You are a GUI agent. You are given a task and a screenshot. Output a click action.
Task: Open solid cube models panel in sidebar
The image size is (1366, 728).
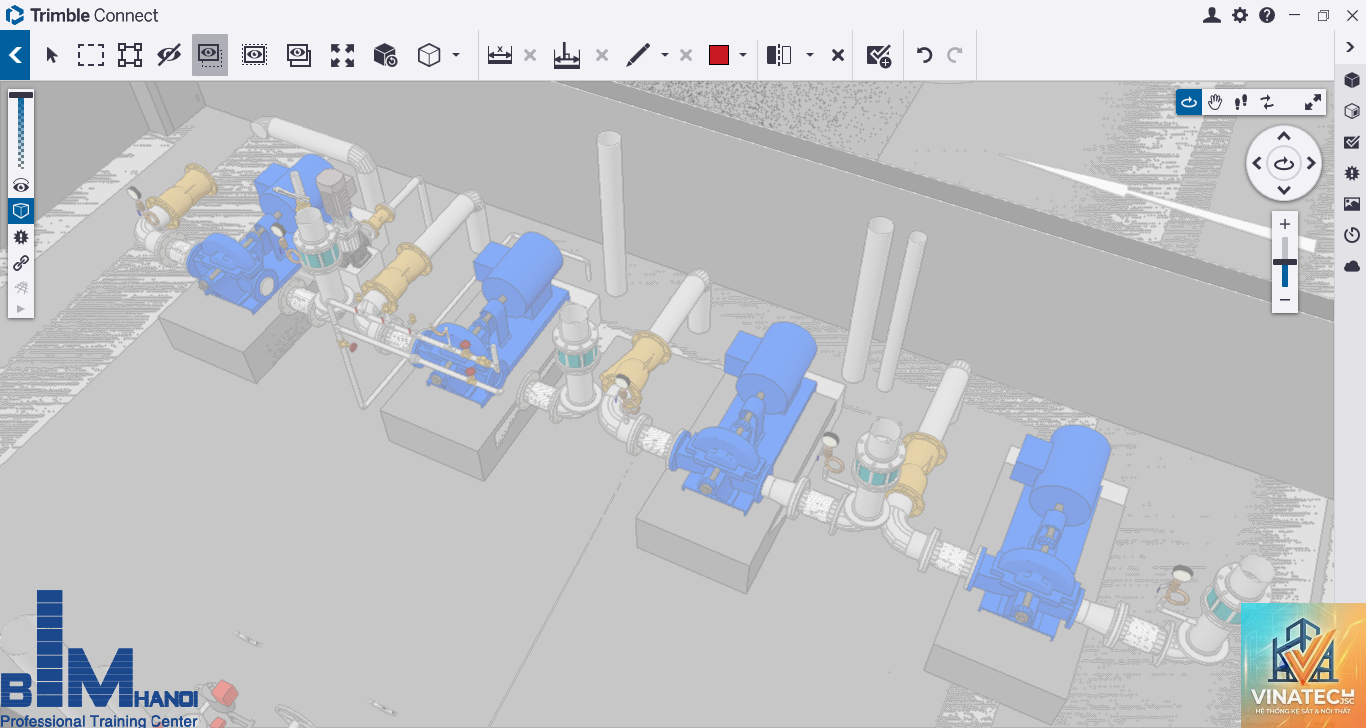point(1352,80)
